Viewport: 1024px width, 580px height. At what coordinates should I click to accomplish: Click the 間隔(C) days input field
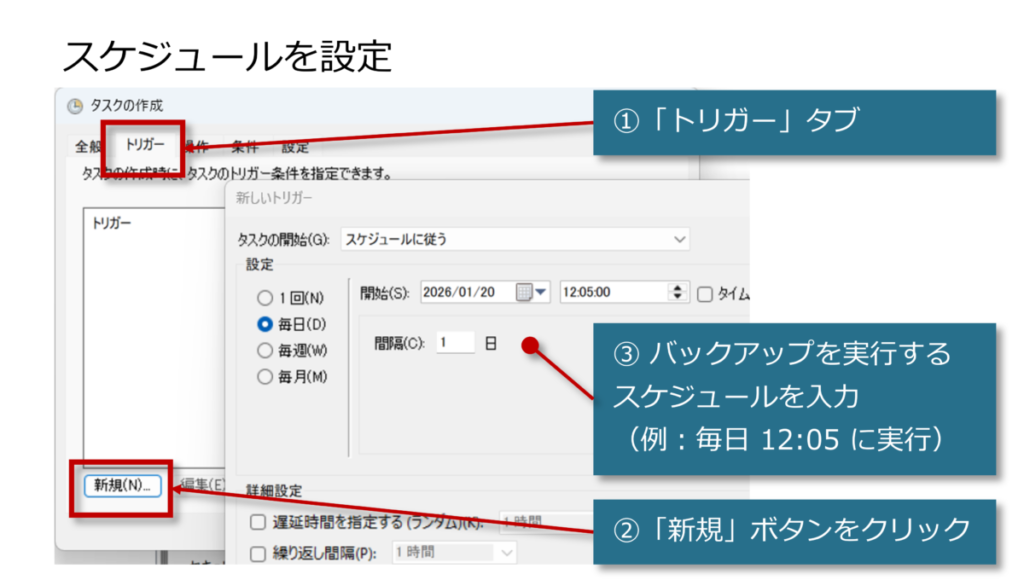pos(455,343)
